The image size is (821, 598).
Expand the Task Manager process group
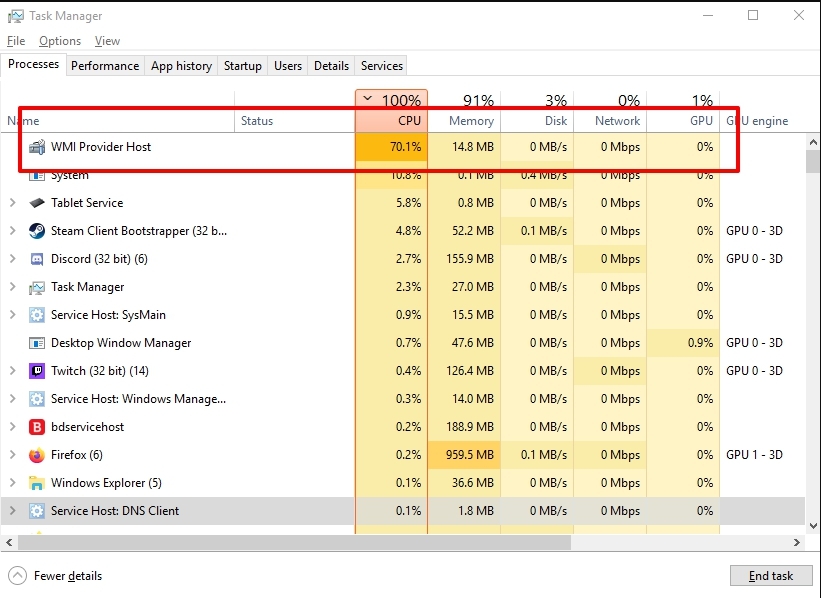coord(13,287)
